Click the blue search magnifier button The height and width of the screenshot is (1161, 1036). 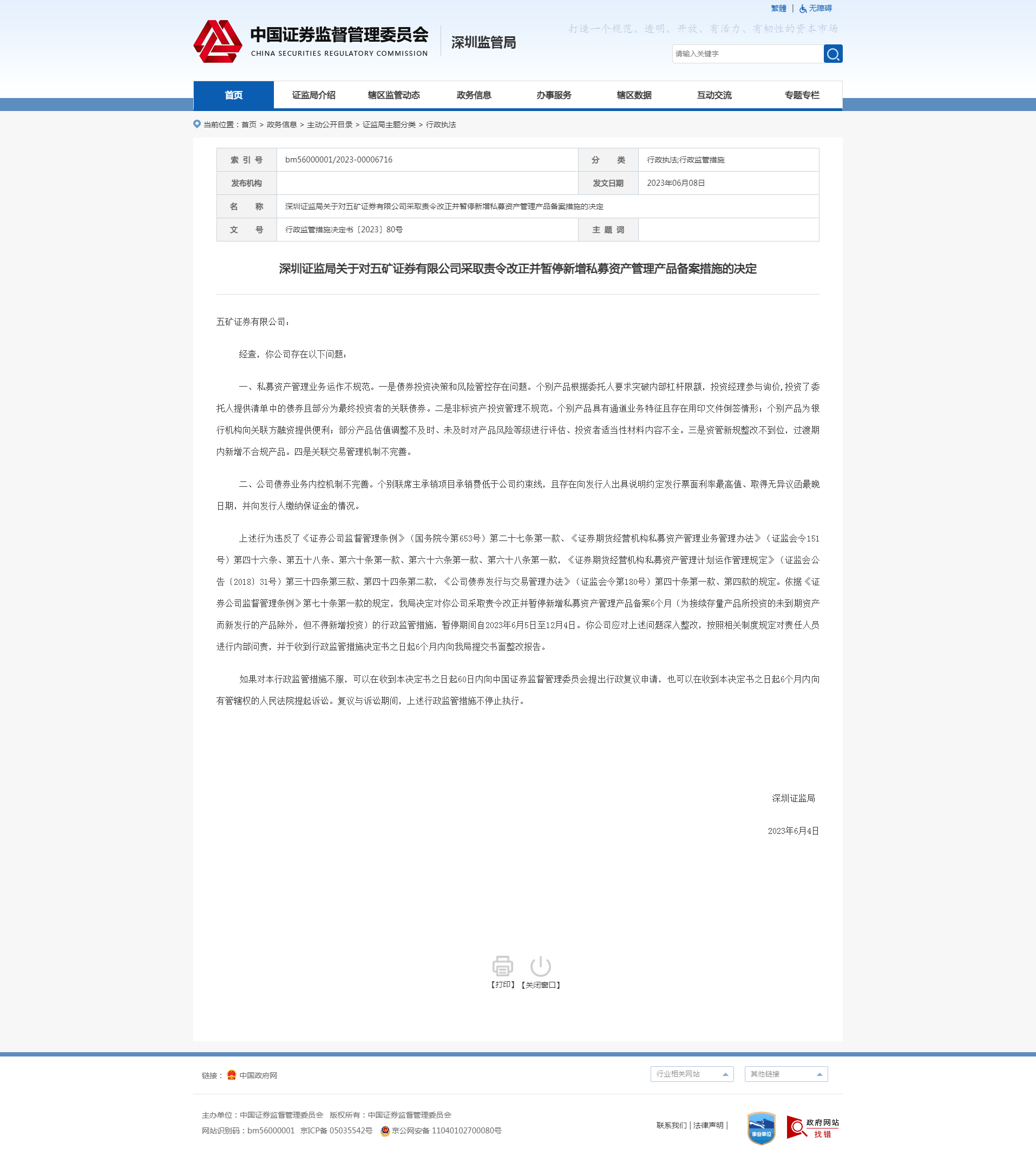833,54
